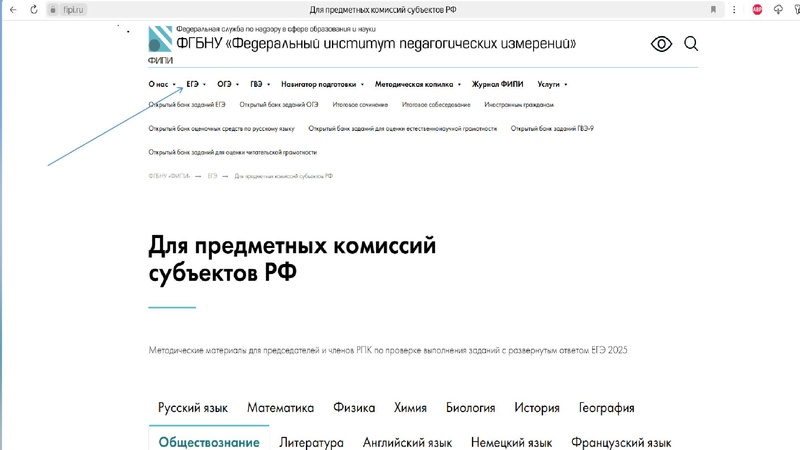This screenshot has width=800, height=450.
Task: Select the "Английский язык" tab
Action: (x=407, y=443)
